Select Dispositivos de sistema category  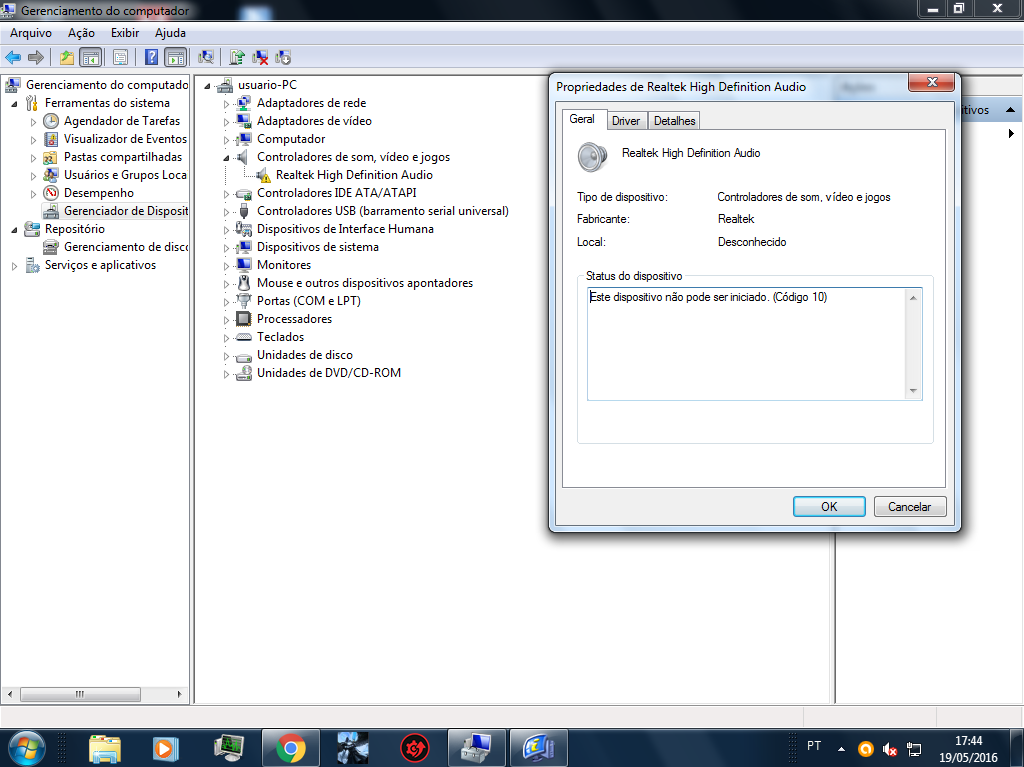[317, 247]
